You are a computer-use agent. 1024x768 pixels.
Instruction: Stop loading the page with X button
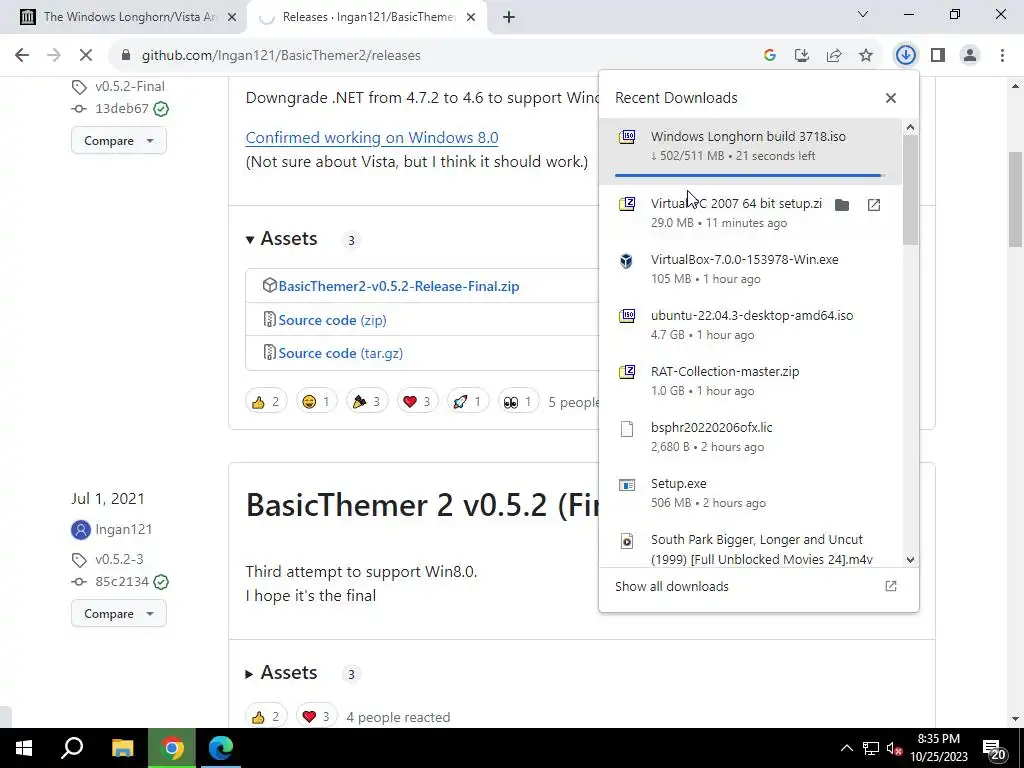click(86, 56)
